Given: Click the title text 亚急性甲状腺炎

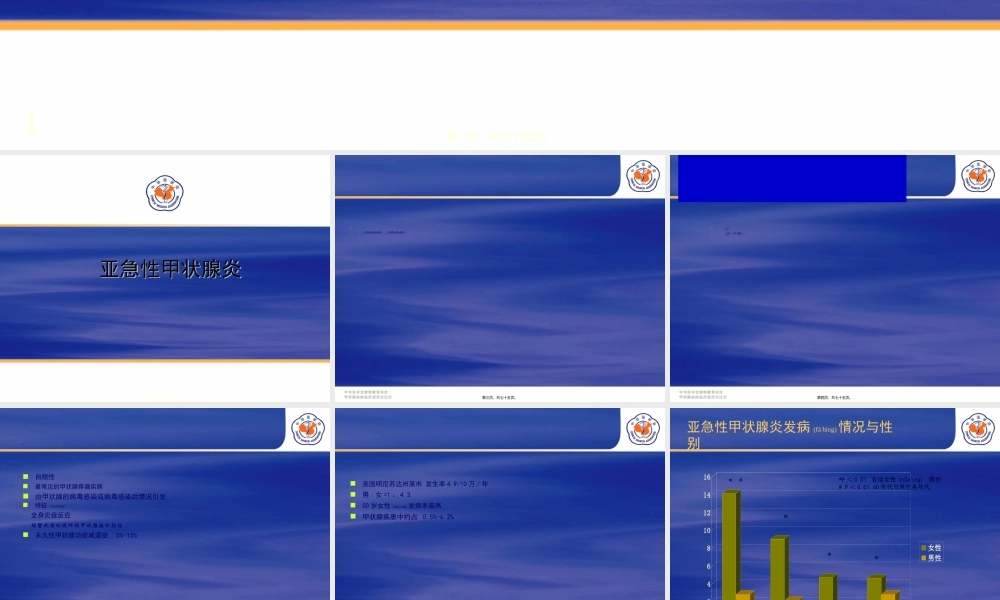Looking at the screenshot, I should click(x=171, y=269).
